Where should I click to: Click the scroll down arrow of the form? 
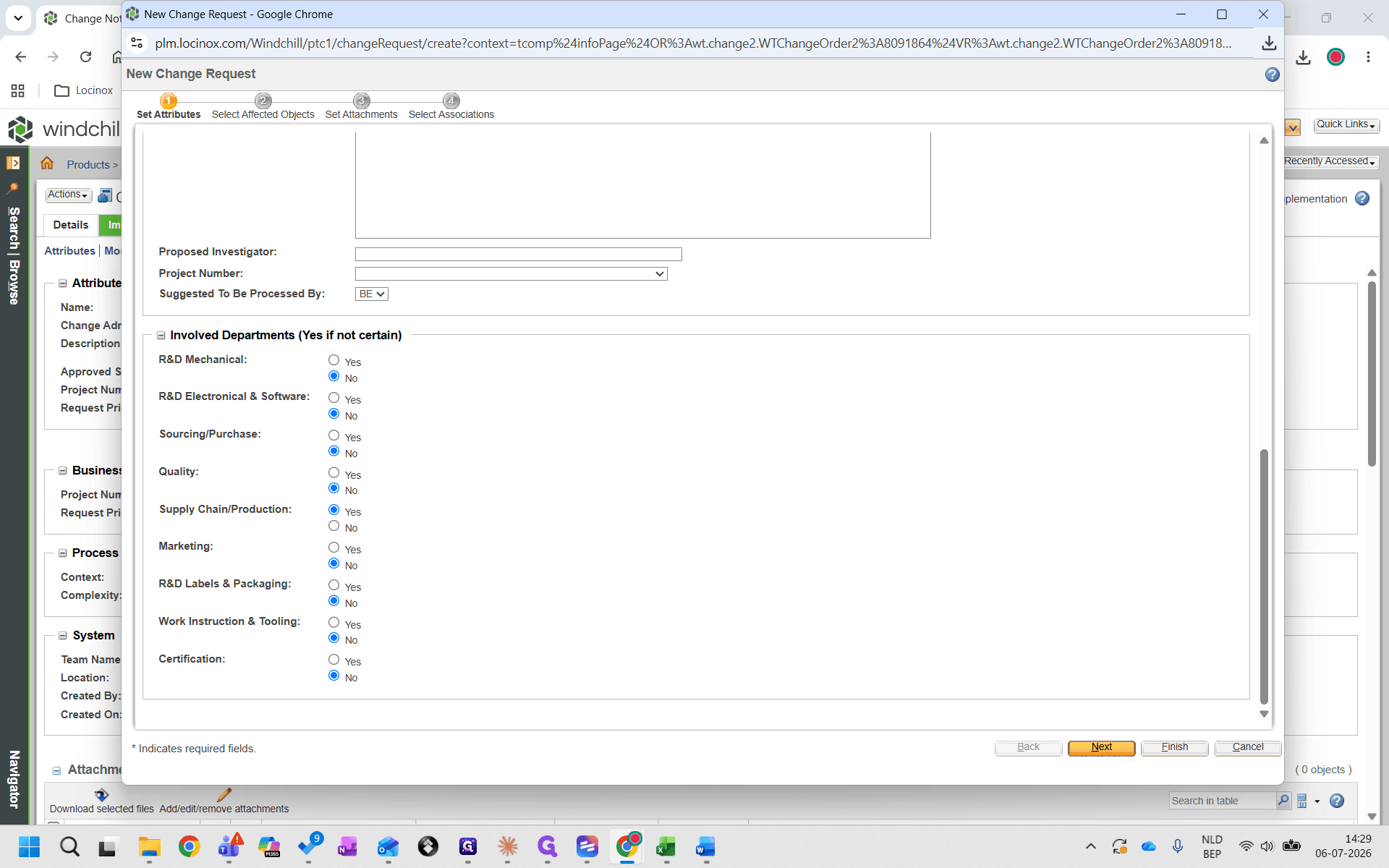1264,714
